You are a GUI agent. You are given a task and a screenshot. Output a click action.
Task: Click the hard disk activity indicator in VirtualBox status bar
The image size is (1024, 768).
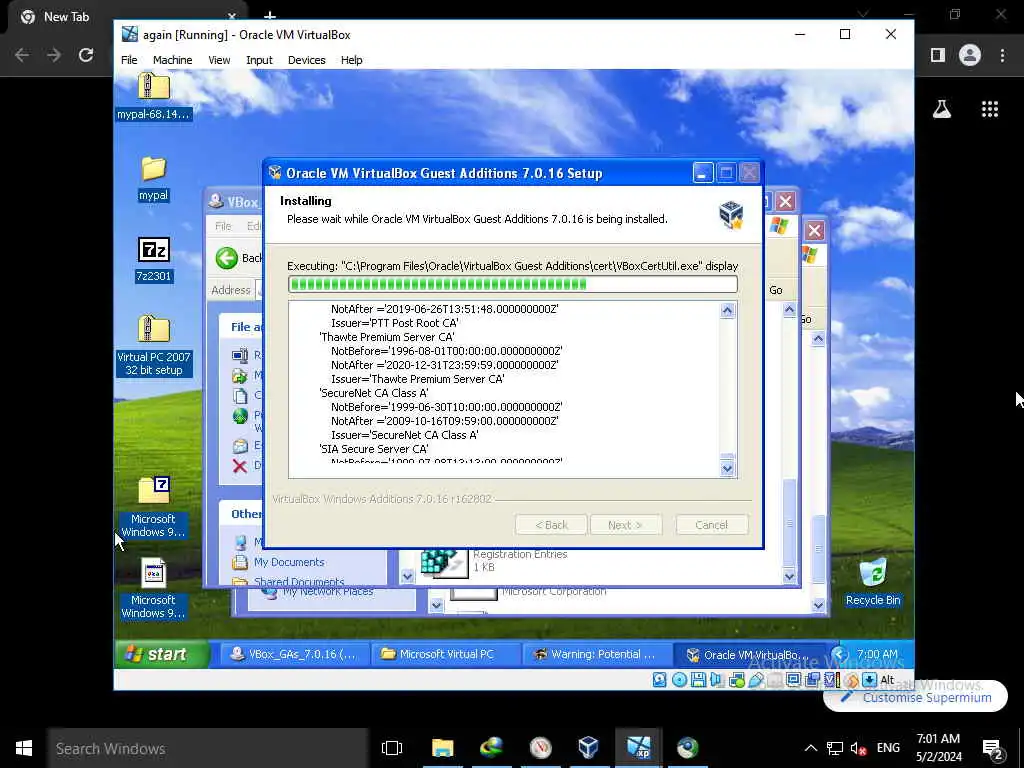[x=660, y=680]
